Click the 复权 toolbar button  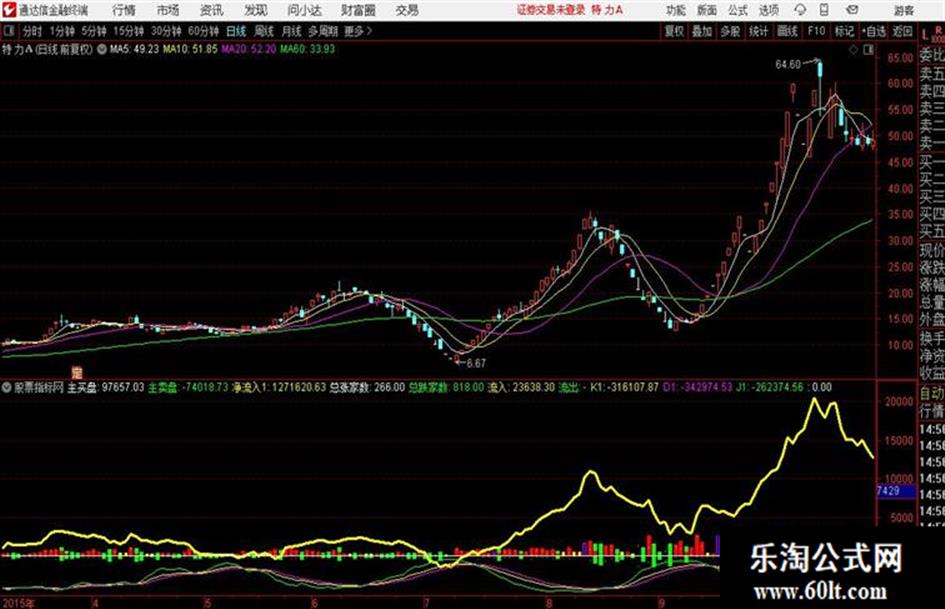coord(674,31)
